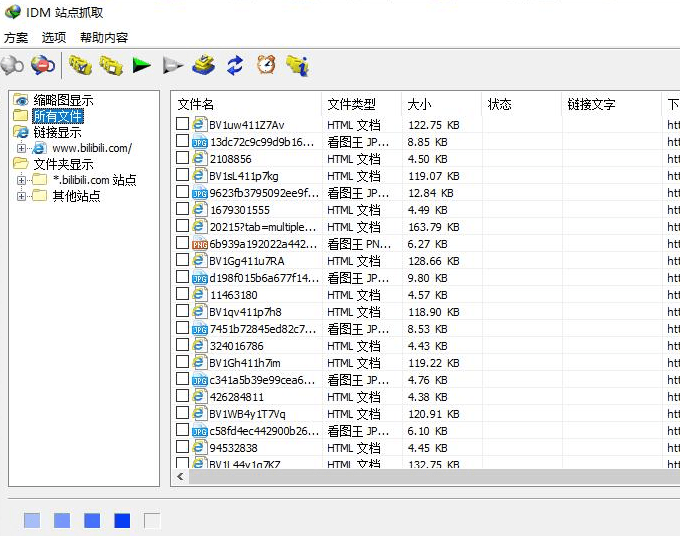Tick the checkbox for file 2108856
This screenshot has height=536, width=680.
pos(182,157)
